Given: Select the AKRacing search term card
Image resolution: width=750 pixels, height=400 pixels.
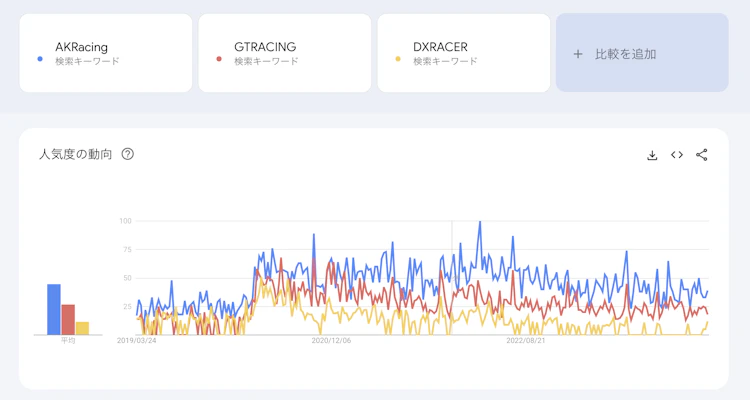Looking at the screenshot, I should coord(105,53).
